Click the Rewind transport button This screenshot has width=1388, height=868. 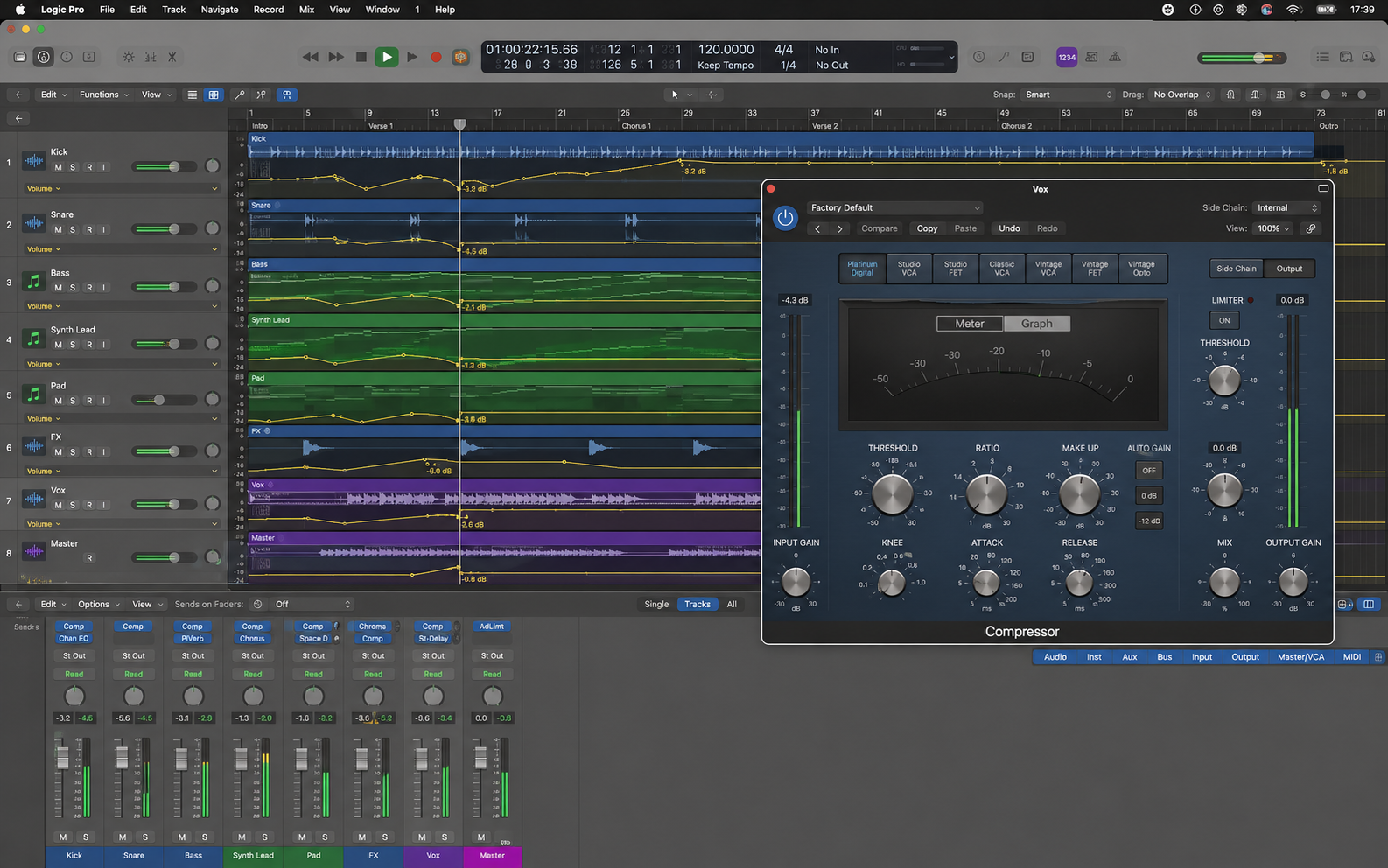(x=310, y=57)
